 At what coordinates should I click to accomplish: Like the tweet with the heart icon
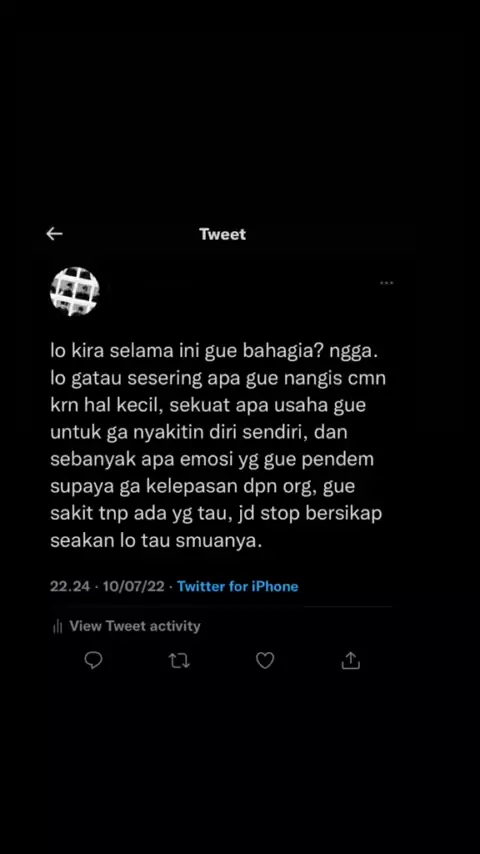[x=265, y=661]
